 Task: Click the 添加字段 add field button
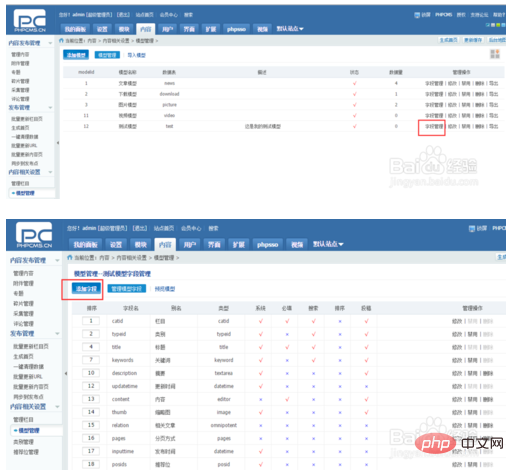(x=86, y=289)
